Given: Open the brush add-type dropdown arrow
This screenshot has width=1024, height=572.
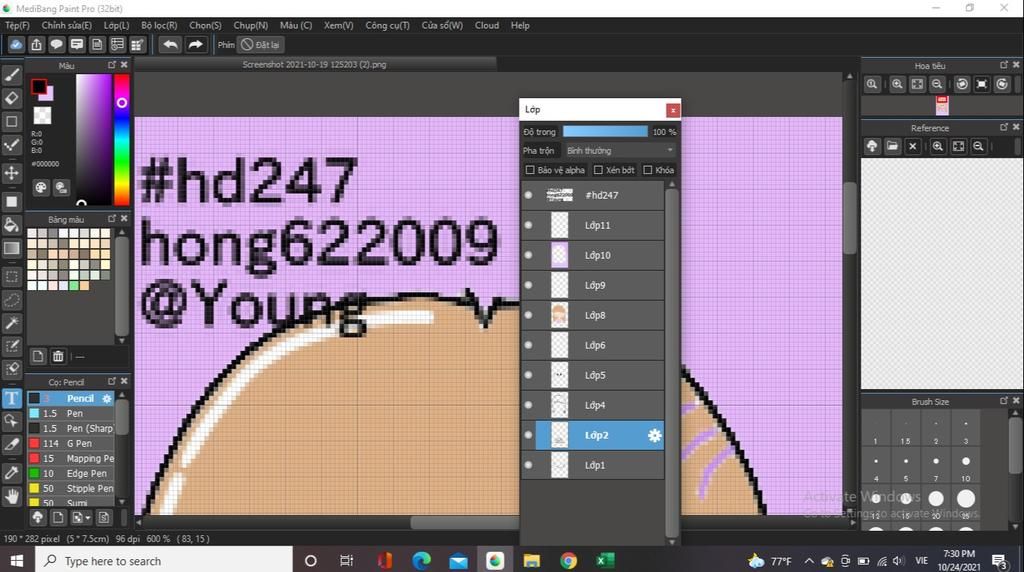Looking at the screenshot, I should click(x=88, y=518).
